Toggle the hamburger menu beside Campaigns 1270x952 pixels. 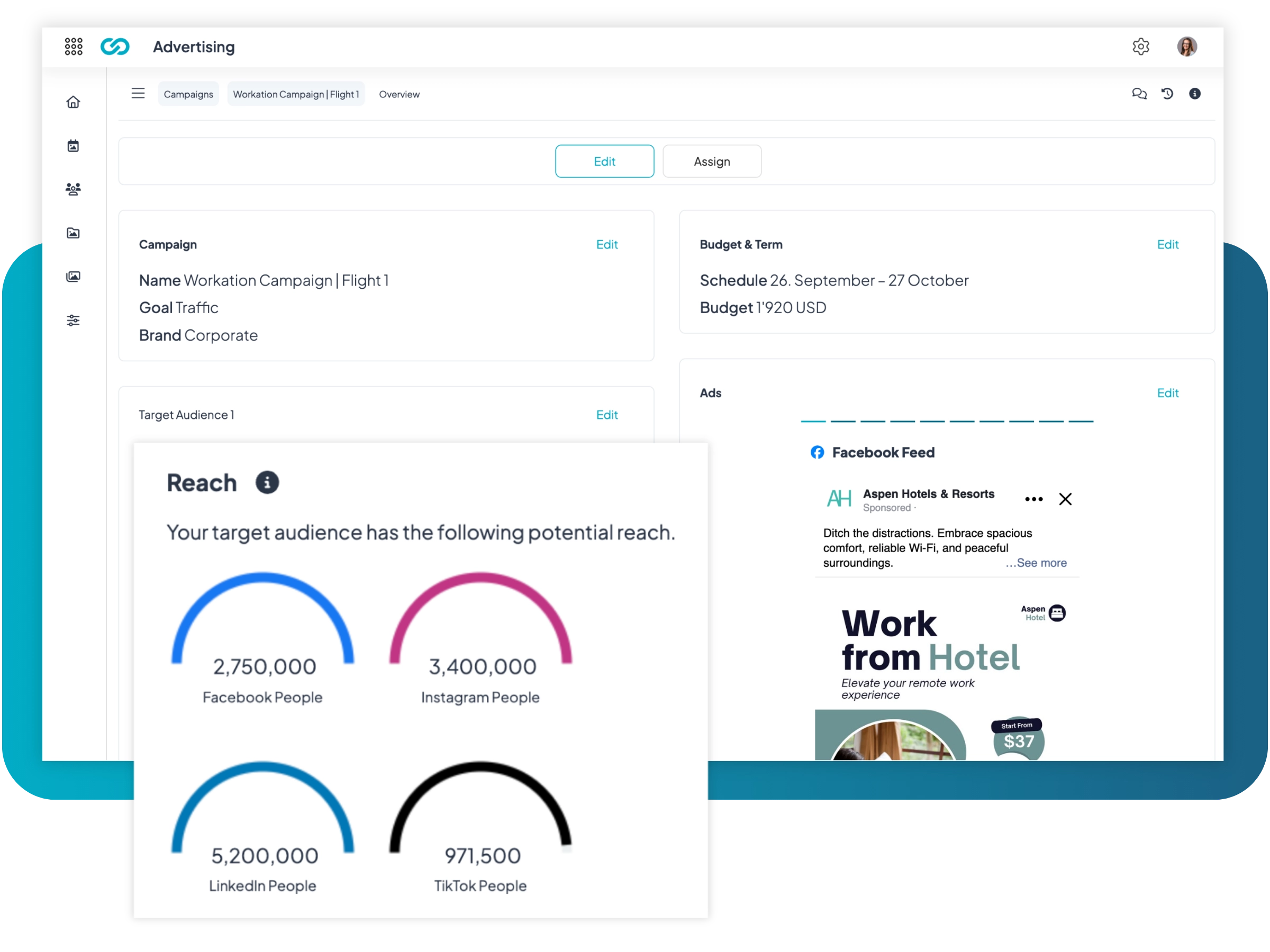pos(138,94)
